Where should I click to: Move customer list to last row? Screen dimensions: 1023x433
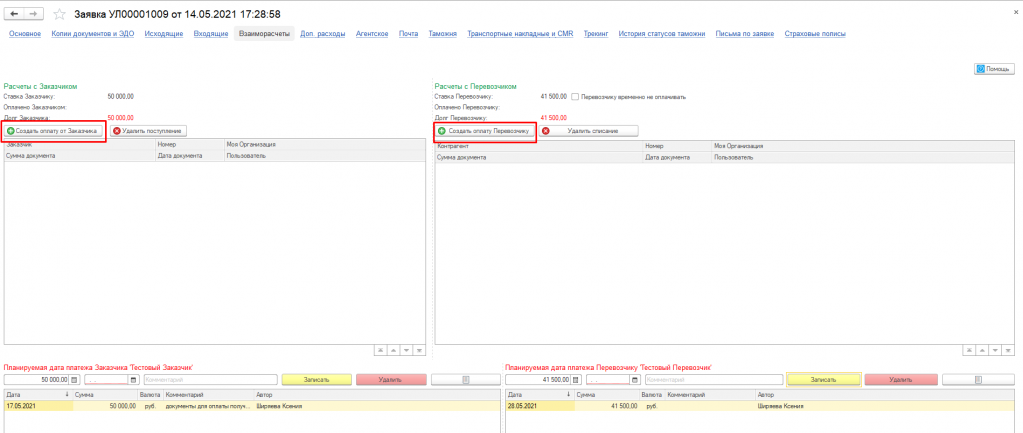pyautogui.click(x=419, y=350)
